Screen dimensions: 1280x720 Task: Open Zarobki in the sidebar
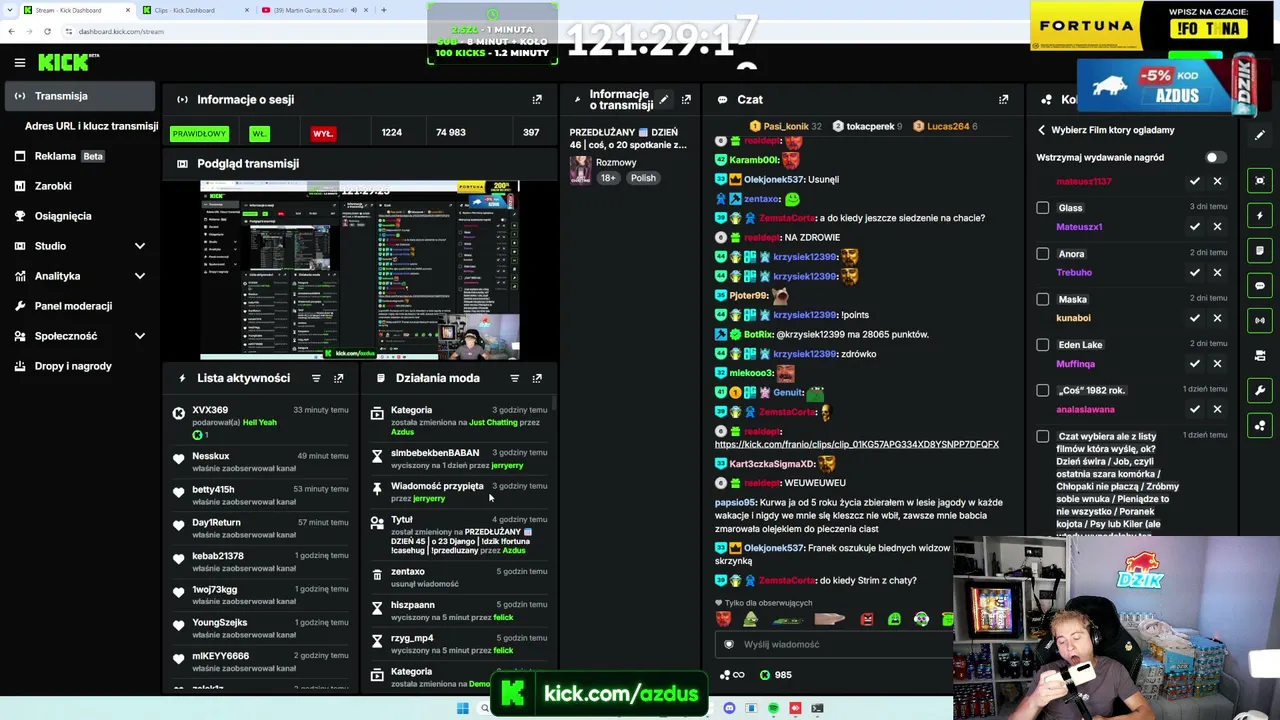coord(80,186)
